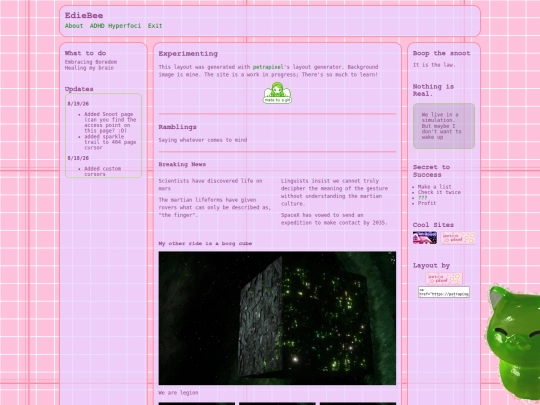Viewport: 540px width, 405px height.
Task: Click the green jelly cat figurine
Action: [513, 344]
